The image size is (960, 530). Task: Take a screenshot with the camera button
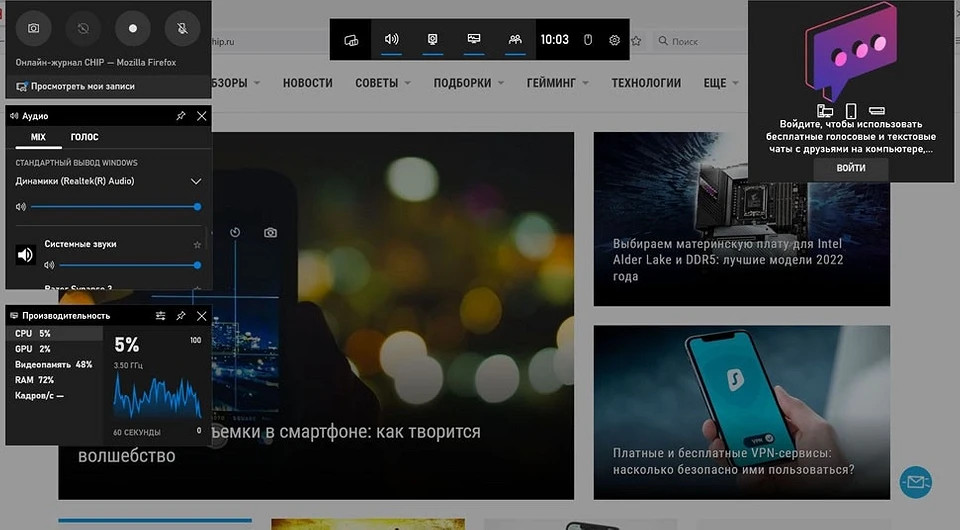(33, 28)
